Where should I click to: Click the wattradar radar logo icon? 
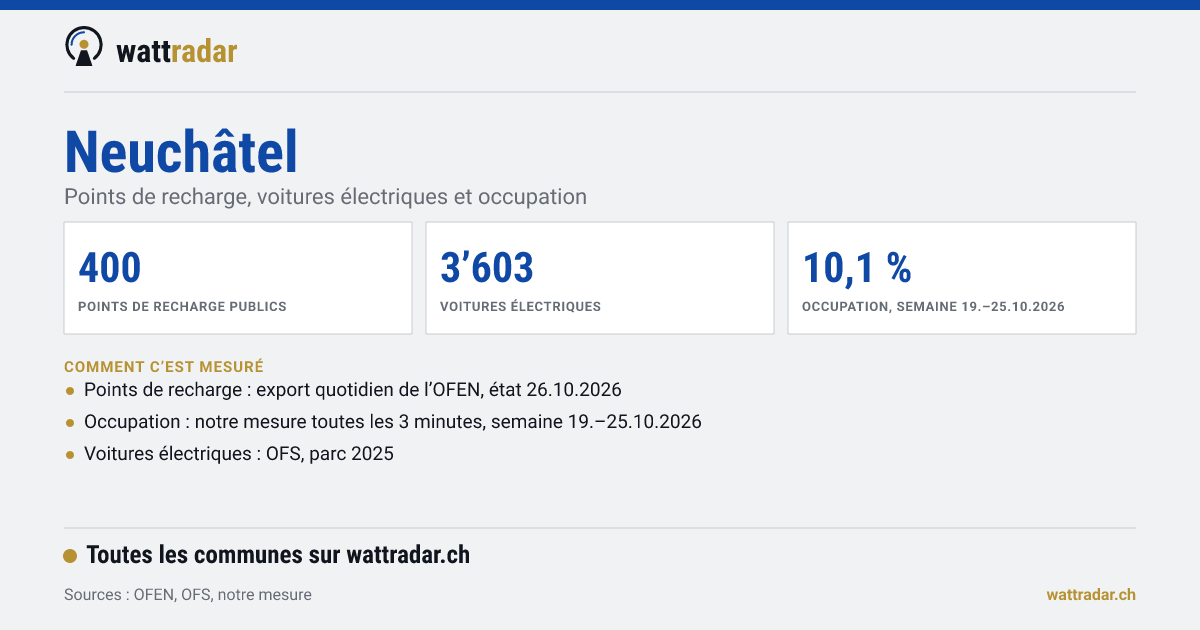pyautogui.click(x=83, y=47)
